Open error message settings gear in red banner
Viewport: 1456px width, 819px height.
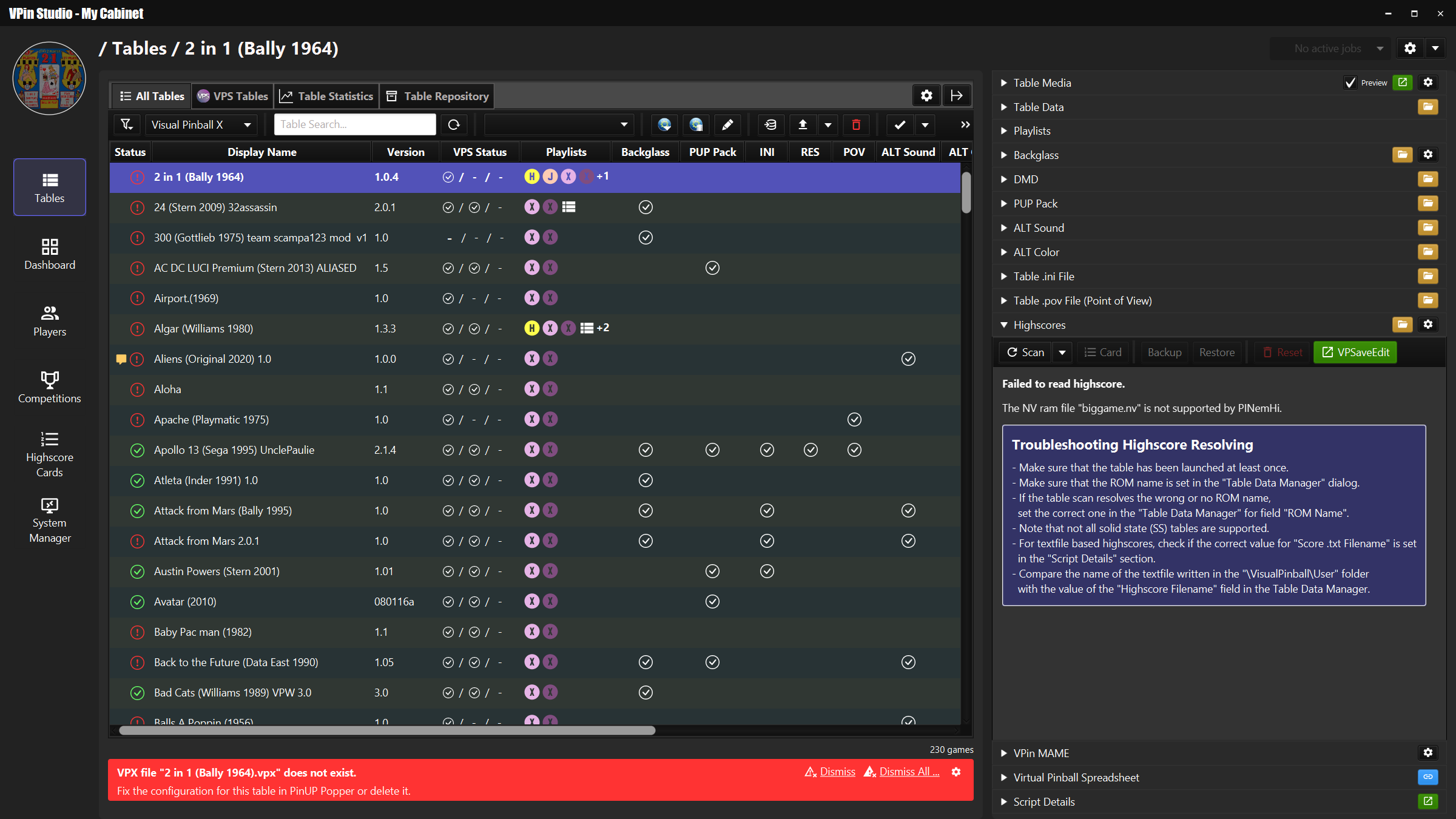pos(956,772)
